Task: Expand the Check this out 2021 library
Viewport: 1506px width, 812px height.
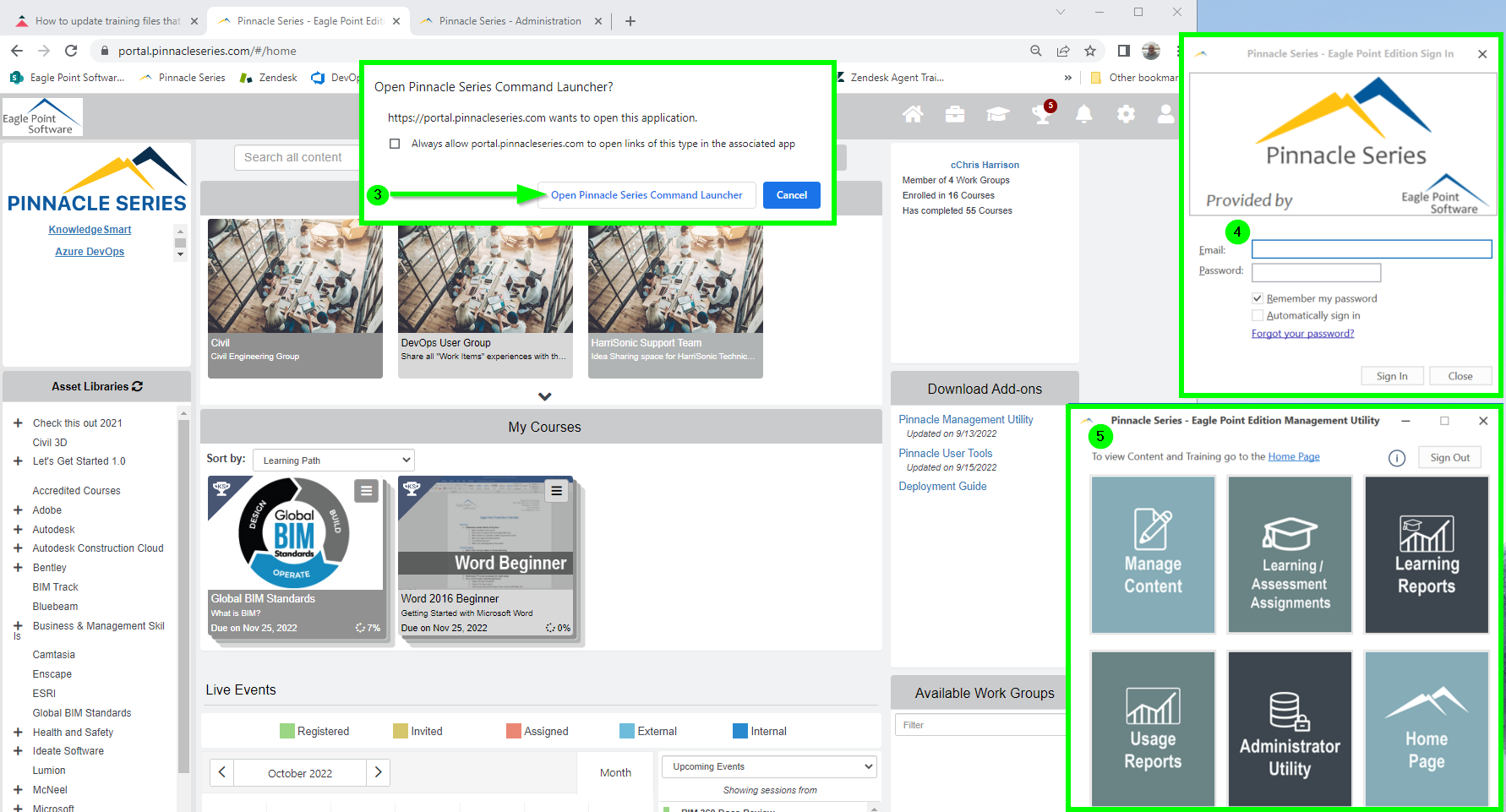Action: (x=18, y=423)
